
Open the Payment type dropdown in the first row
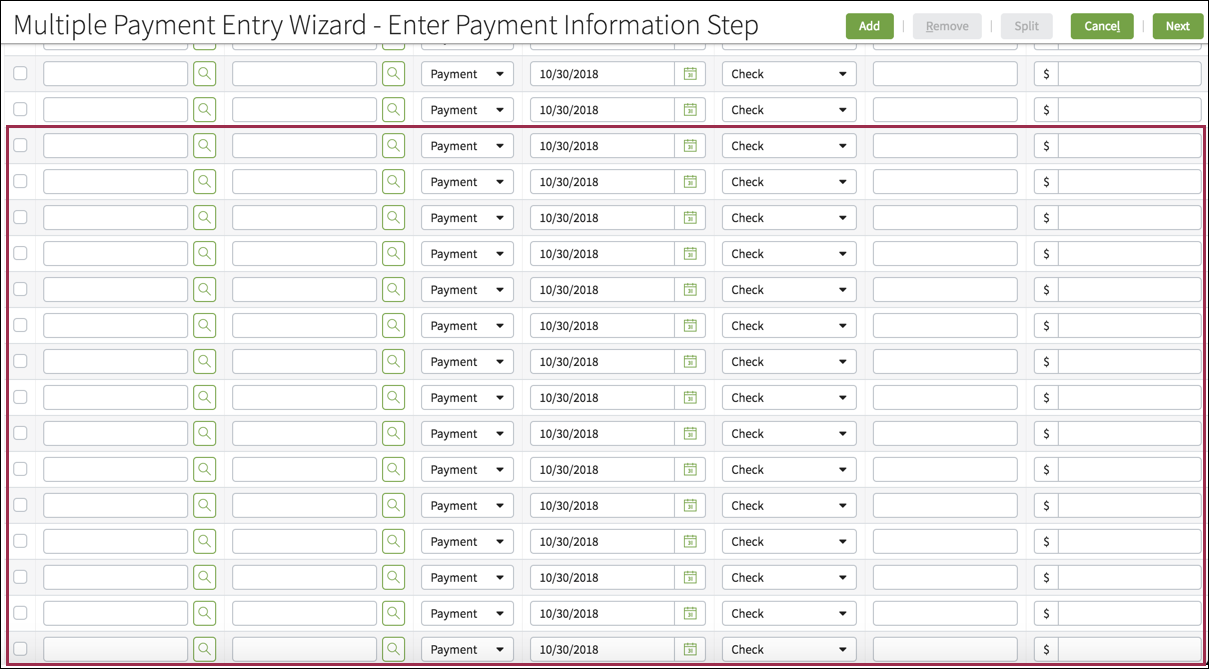[x=467, y=73]
